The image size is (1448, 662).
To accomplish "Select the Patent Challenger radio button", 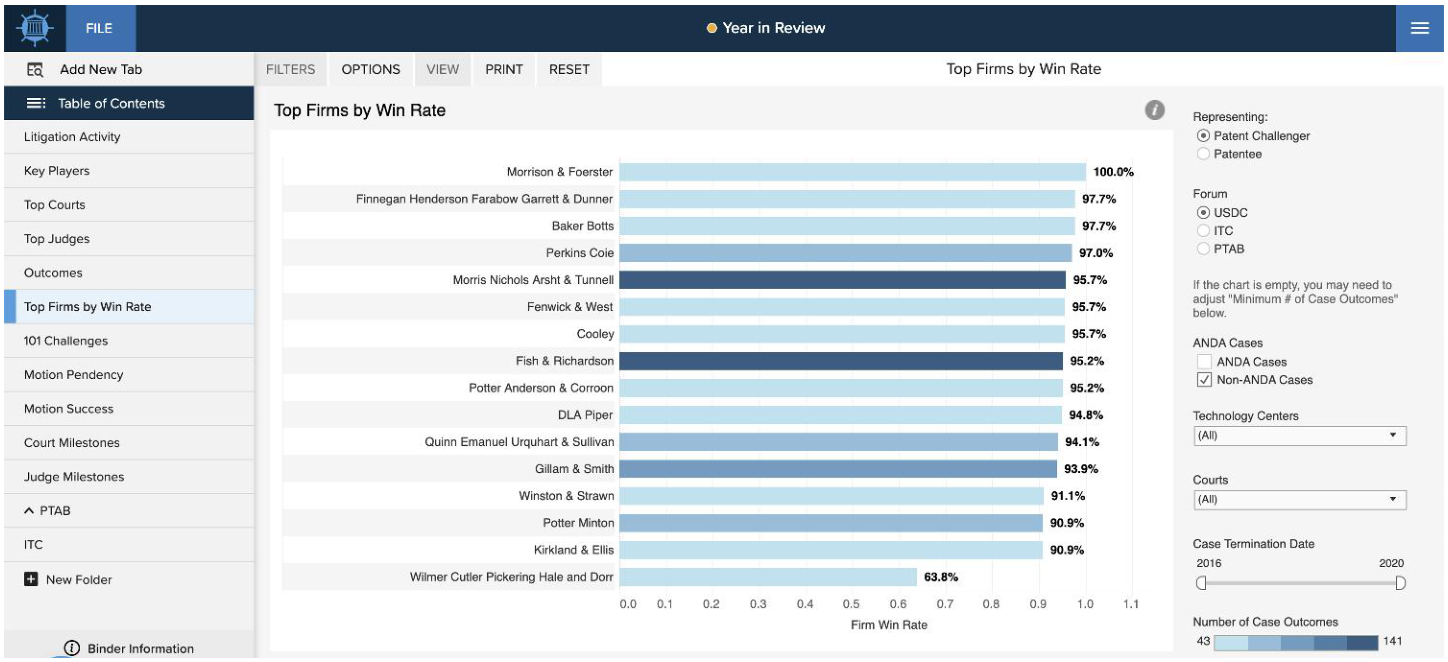I will 1203,136.
